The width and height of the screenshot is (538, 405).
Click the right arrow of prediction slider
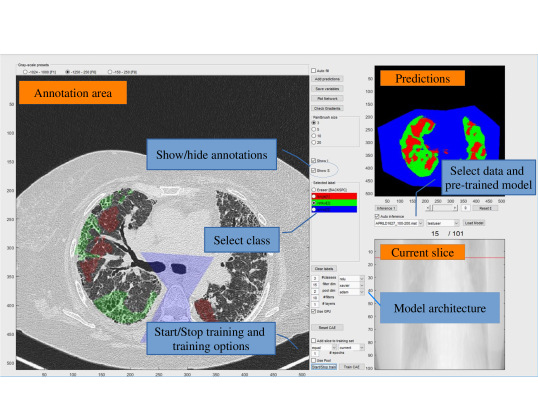[455, 208]
